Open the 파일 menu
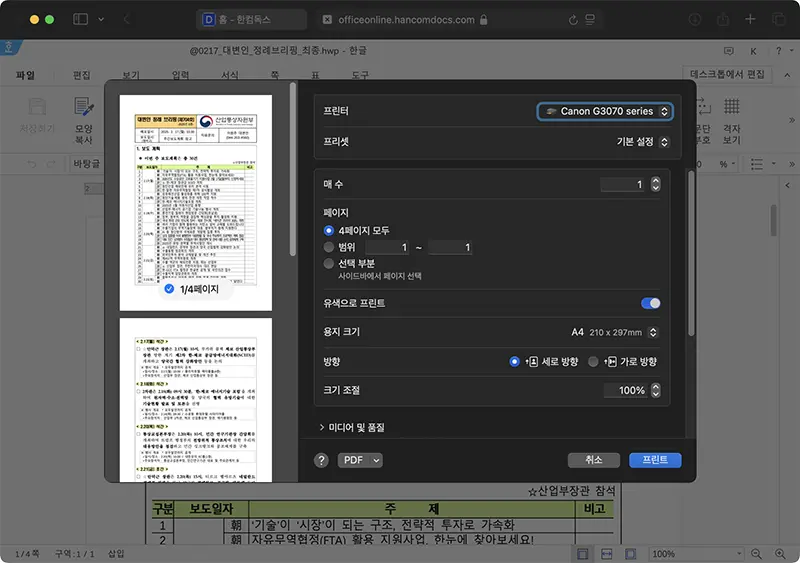The image size is (800, 563). coord(25,75)
